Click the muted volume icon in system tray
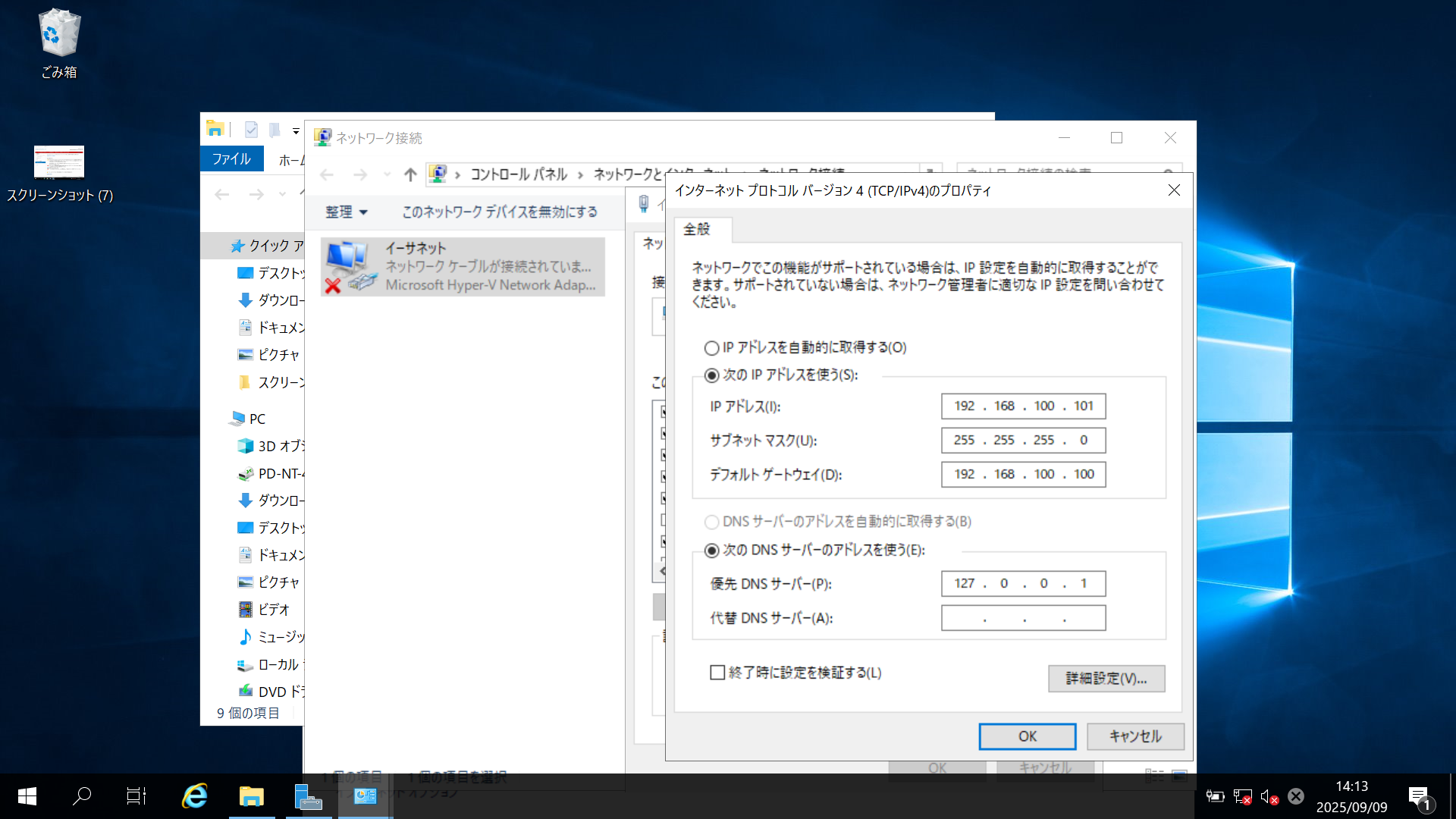 pos(1269,796)
